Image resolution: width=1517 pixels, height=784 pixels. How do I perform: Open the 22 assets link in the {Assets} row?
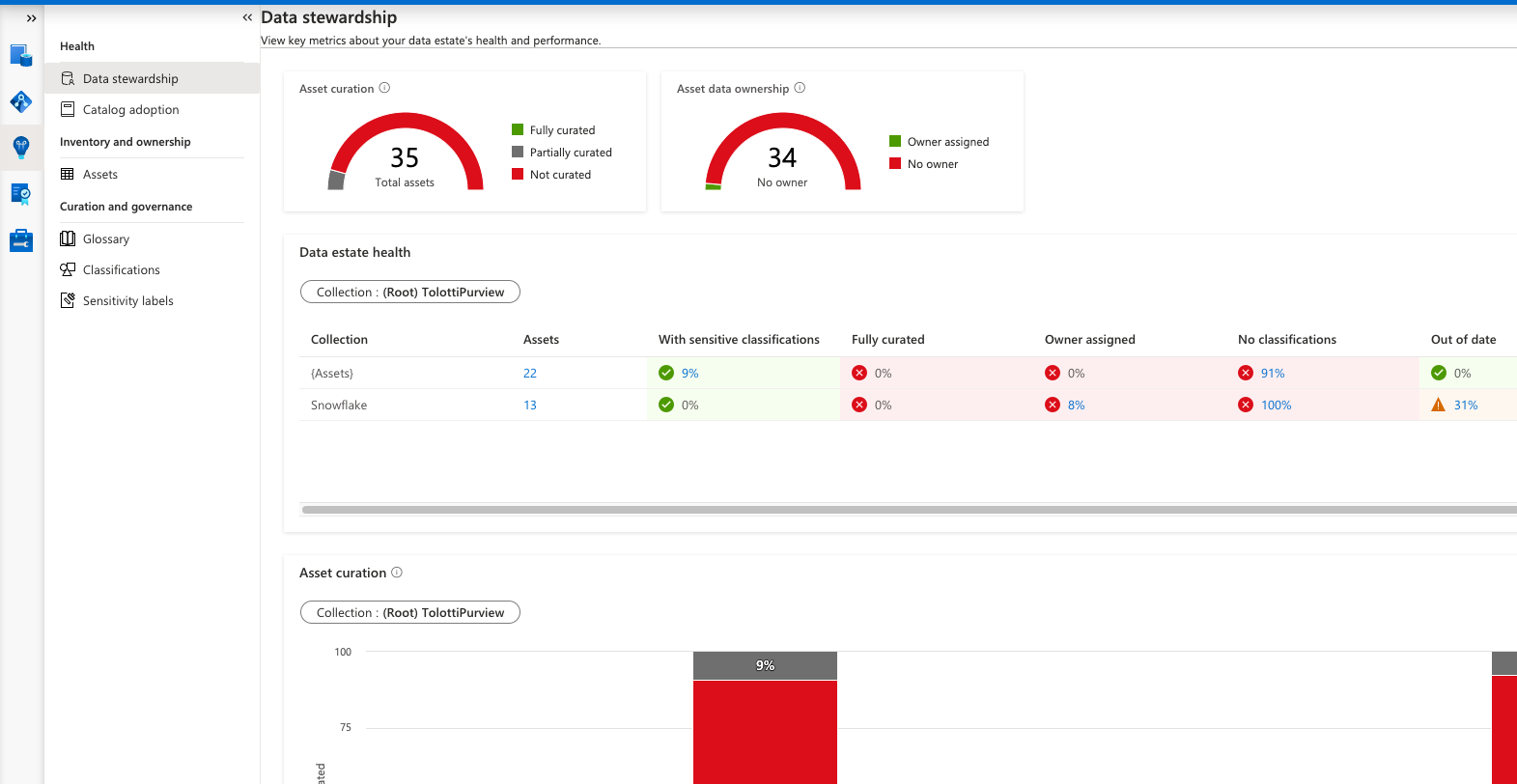coord(530,374)
